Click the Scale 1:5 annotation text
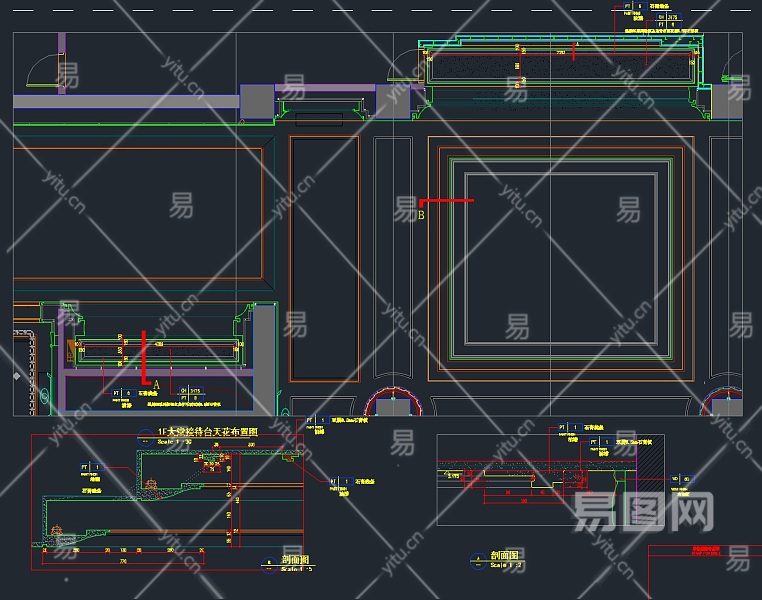762x600 pixels. pyautogui.click(x=296, y=569)
